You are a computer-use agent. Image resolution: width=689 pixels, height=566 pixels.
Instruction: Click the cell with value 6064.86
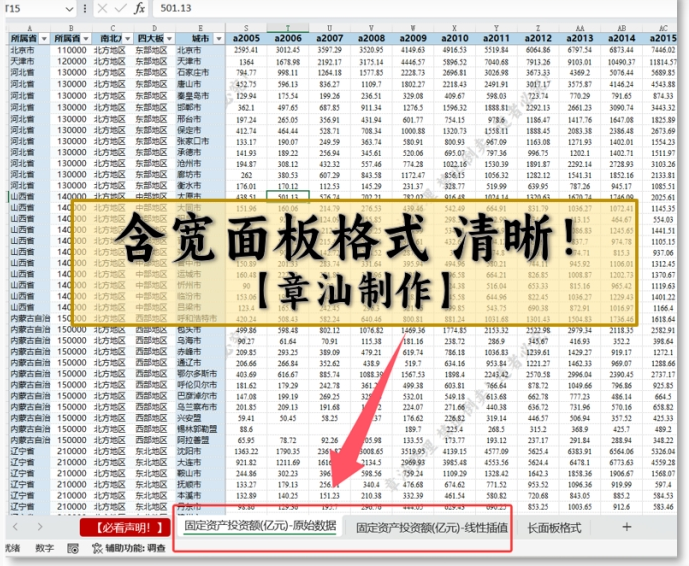pos(538,50)
